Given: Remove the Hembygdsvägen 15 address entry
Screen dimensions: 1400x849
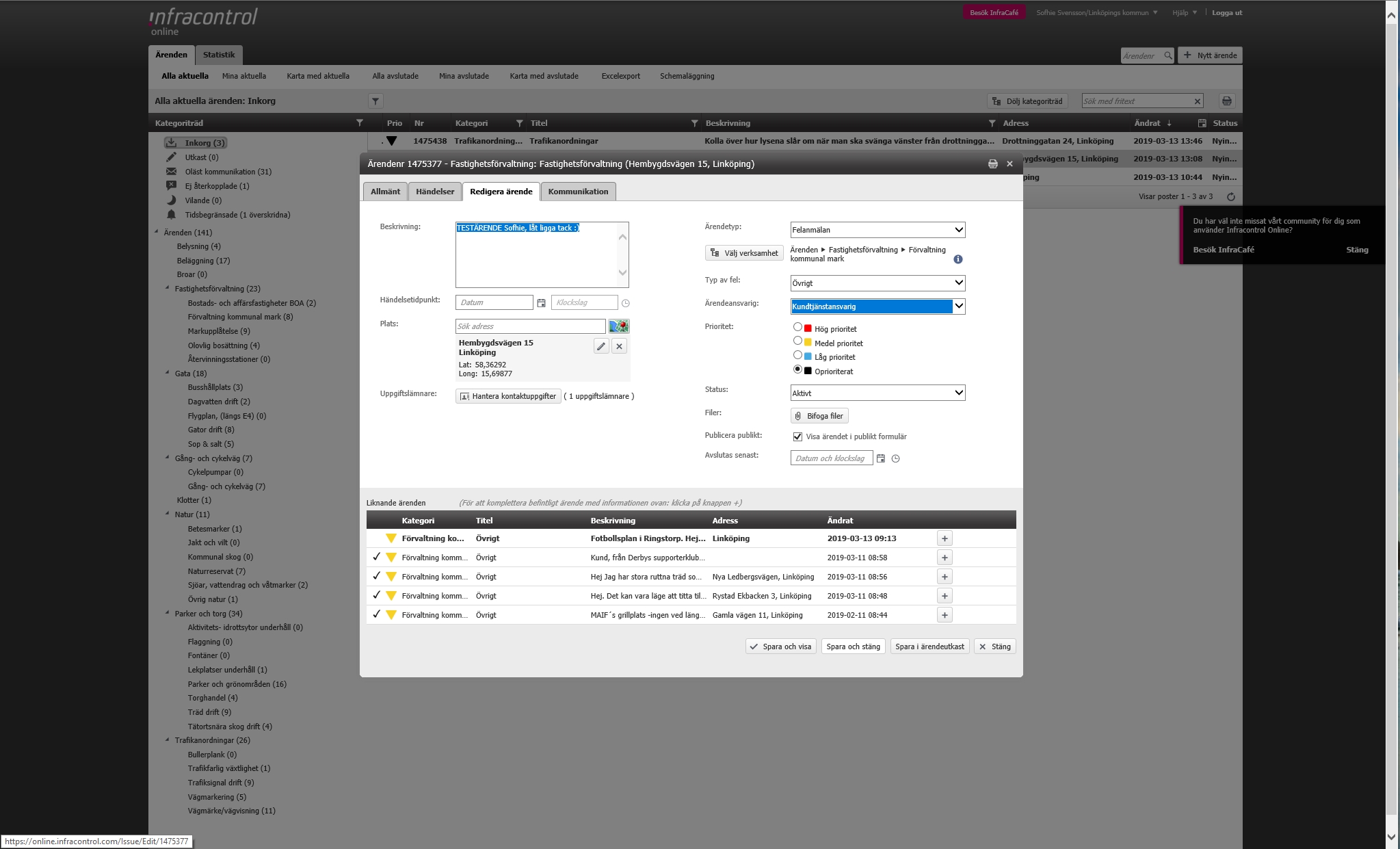Looking at the screenshot, I should [619, 346].
